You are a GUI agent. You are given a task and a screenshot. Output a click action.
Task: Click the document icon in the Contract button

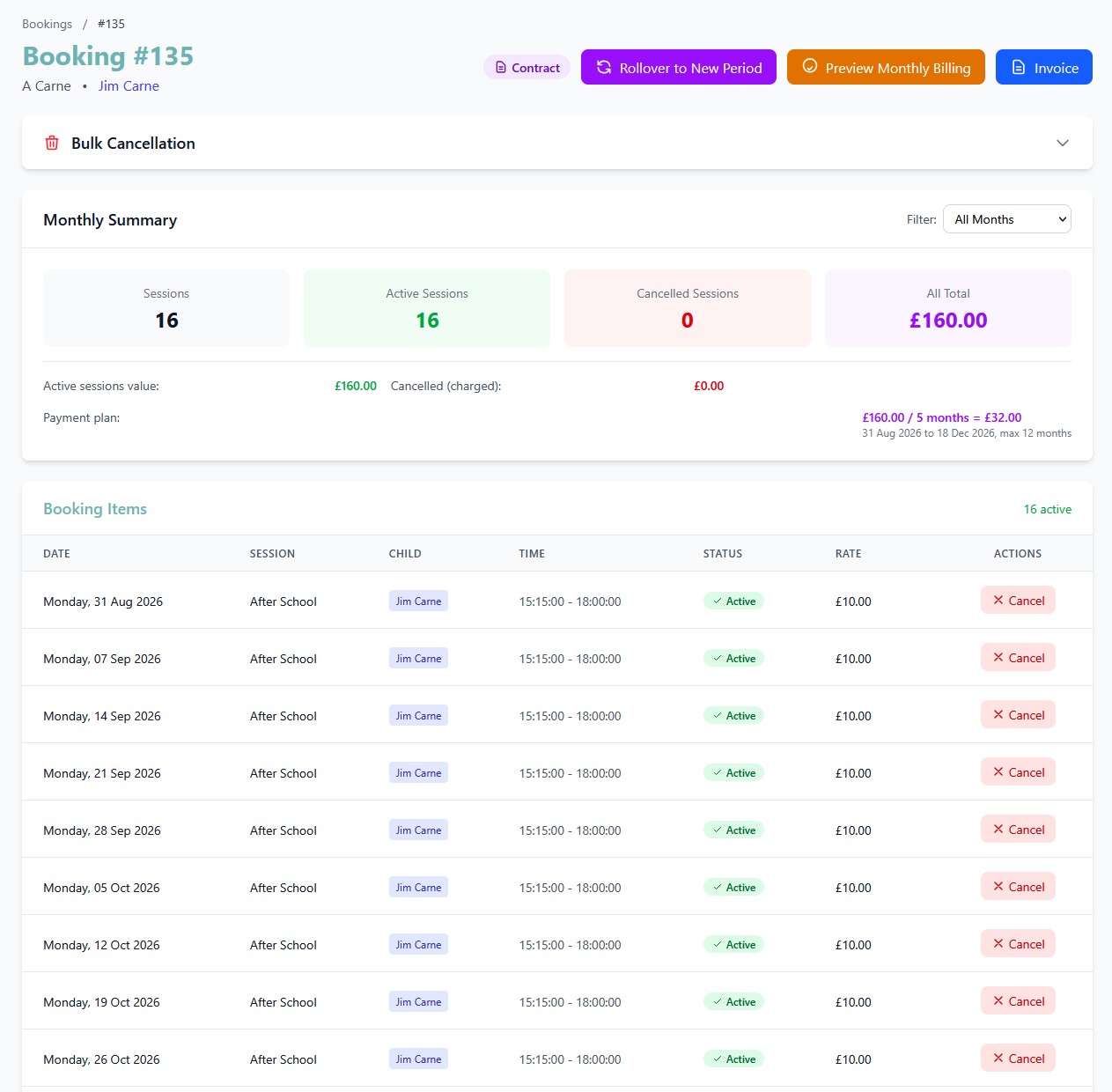(x=501, y=68)
